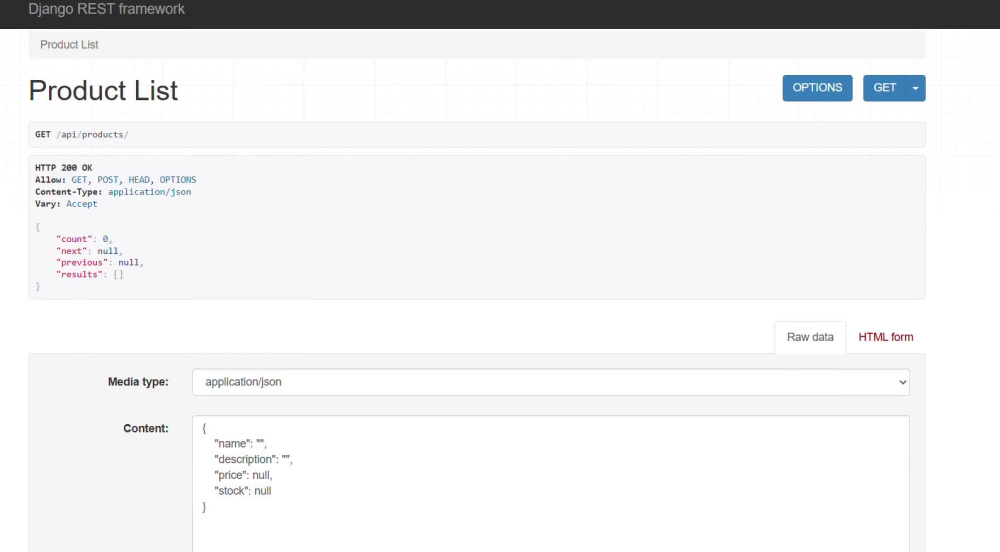Click the GET request button

[x=884, y=88]
